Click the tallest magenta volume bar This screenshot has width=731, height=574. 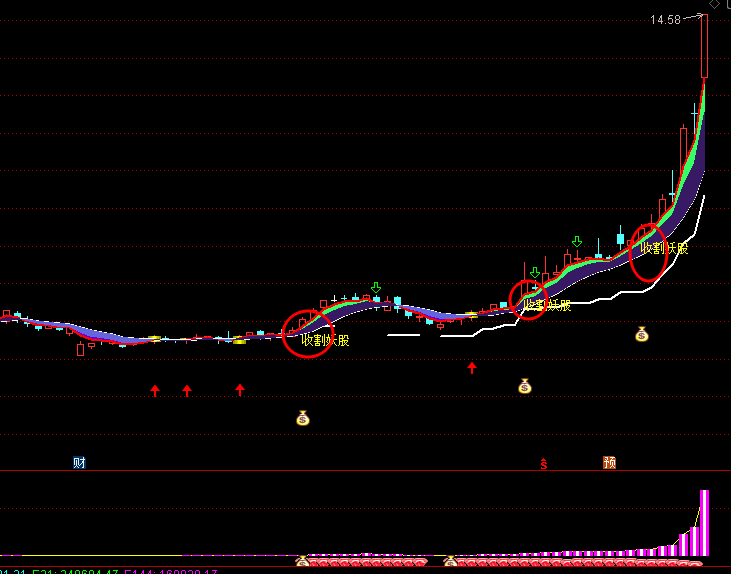(704, 523)
